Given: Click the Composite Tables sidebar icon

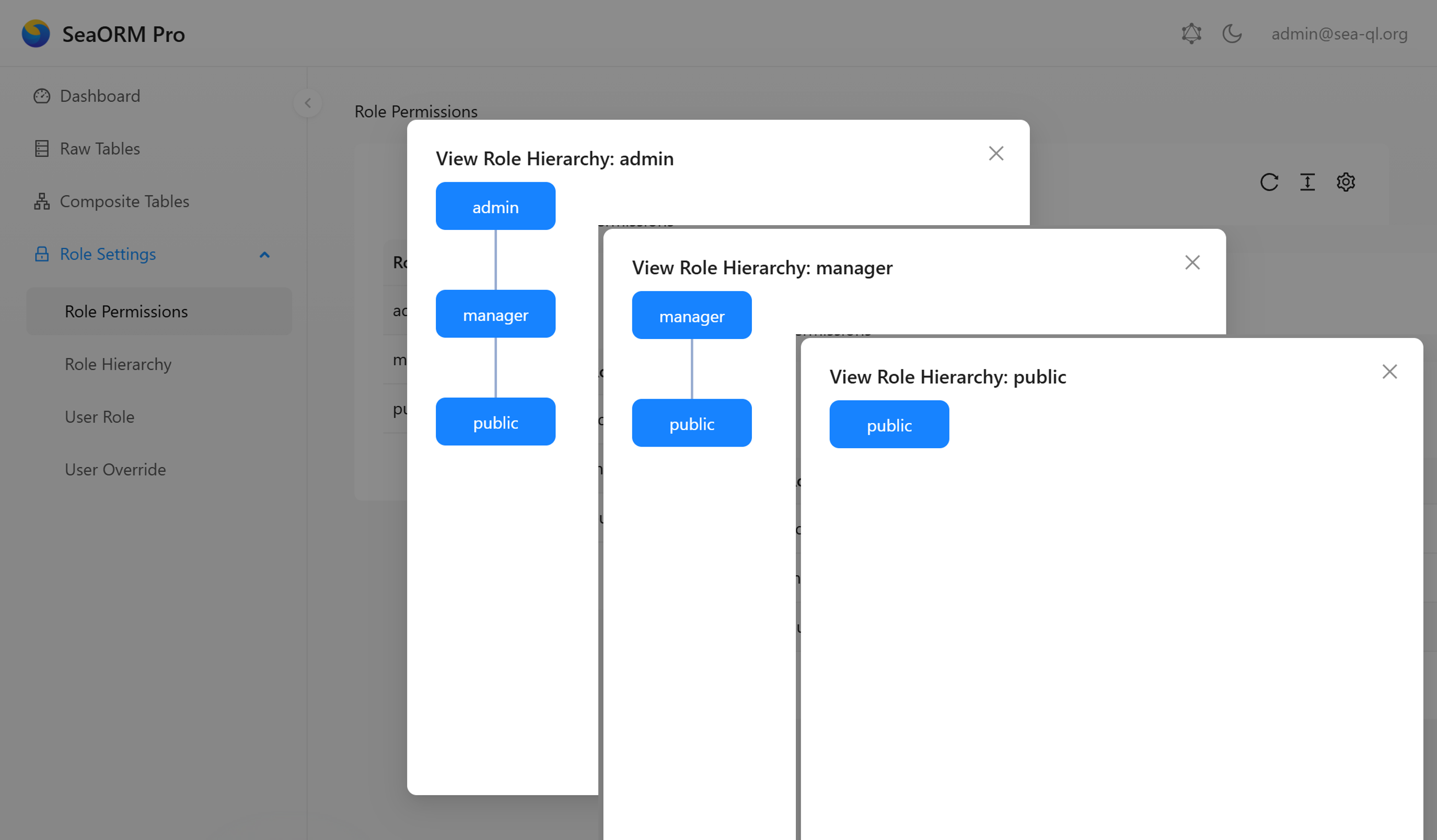Looking at the screenshot, I should point(42,201).
